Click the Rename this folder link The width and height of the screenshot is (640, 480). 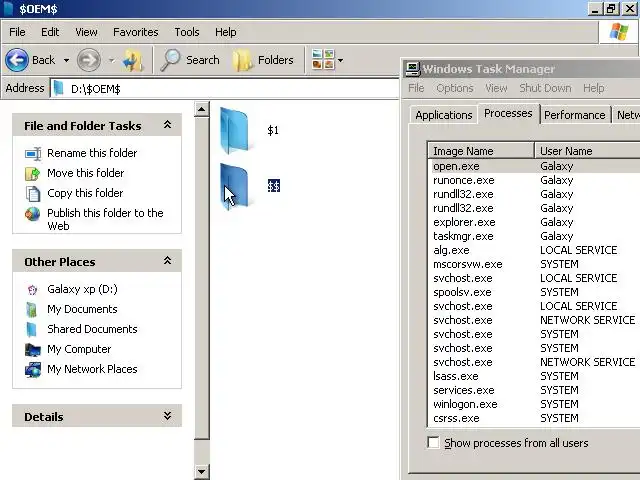click(92, 153)
